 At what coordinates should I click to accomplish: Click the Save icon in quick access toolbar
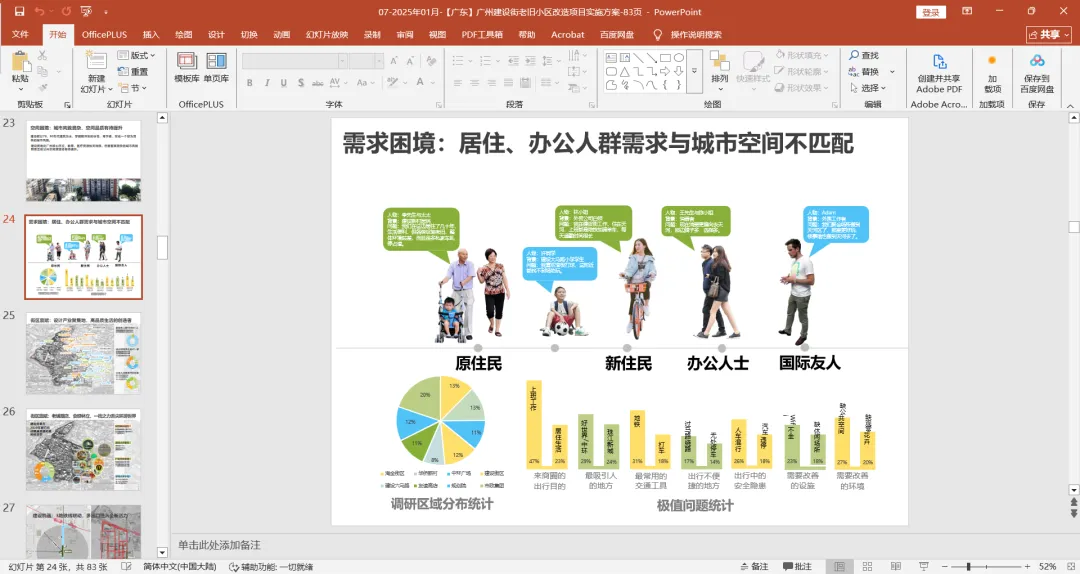pos(19,12)
